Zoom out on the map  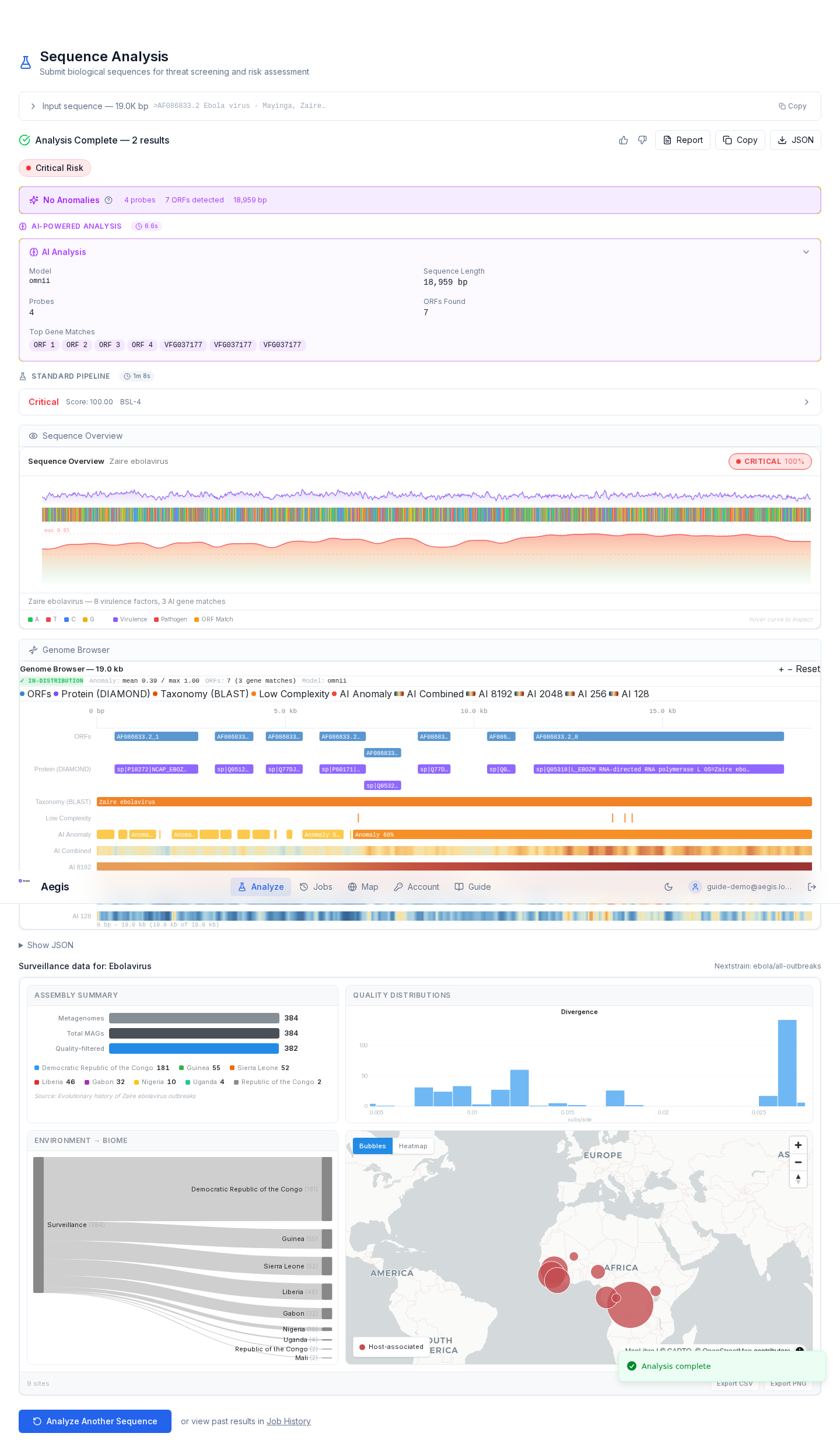tap(798, 1162)
